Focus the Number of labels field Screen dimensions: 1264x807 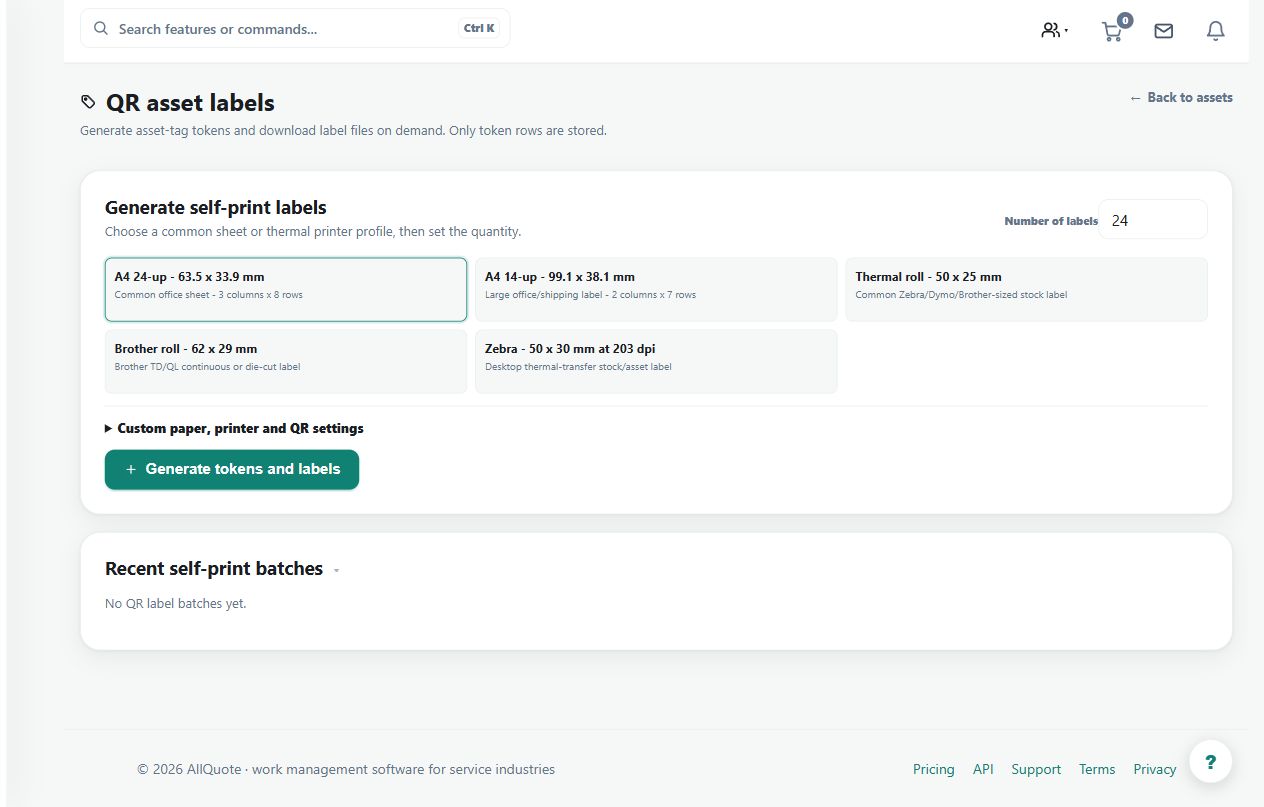1153,220
